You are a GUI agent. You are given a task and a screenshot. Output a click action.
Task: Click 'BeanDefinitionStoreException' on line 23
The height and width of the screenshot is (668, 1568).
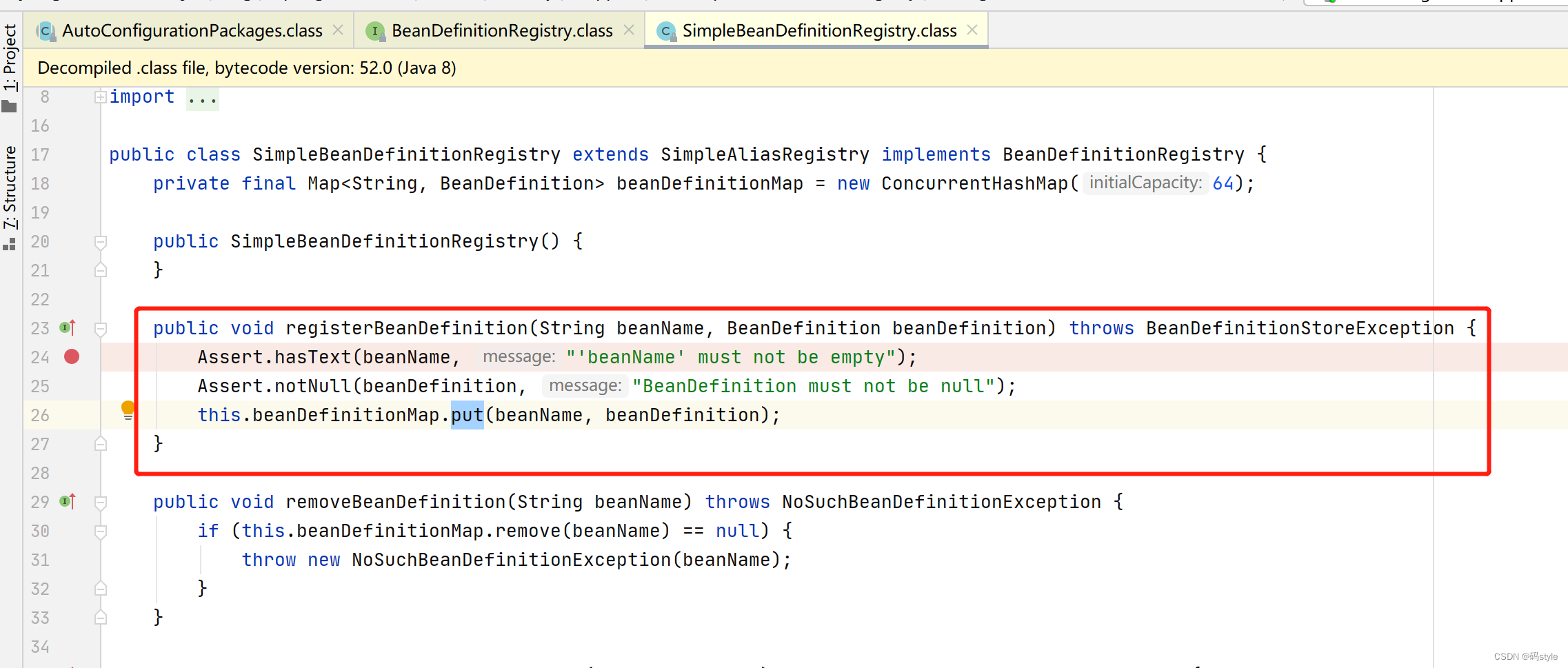pos(1300,328)
